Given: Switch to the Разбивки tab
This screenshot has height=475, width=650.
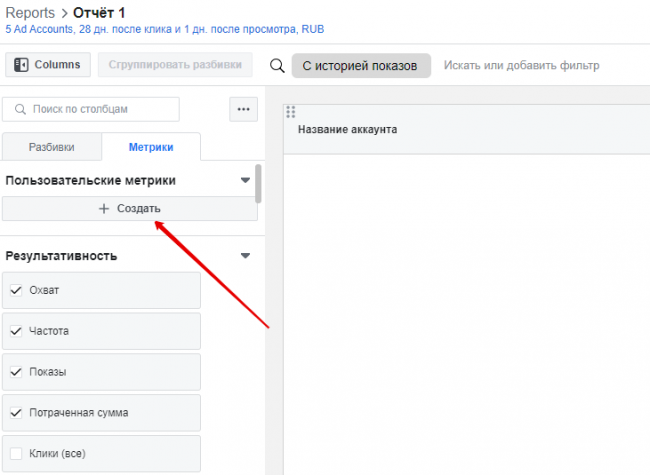Looking at the screenshot, I should (x=51, y=147).
